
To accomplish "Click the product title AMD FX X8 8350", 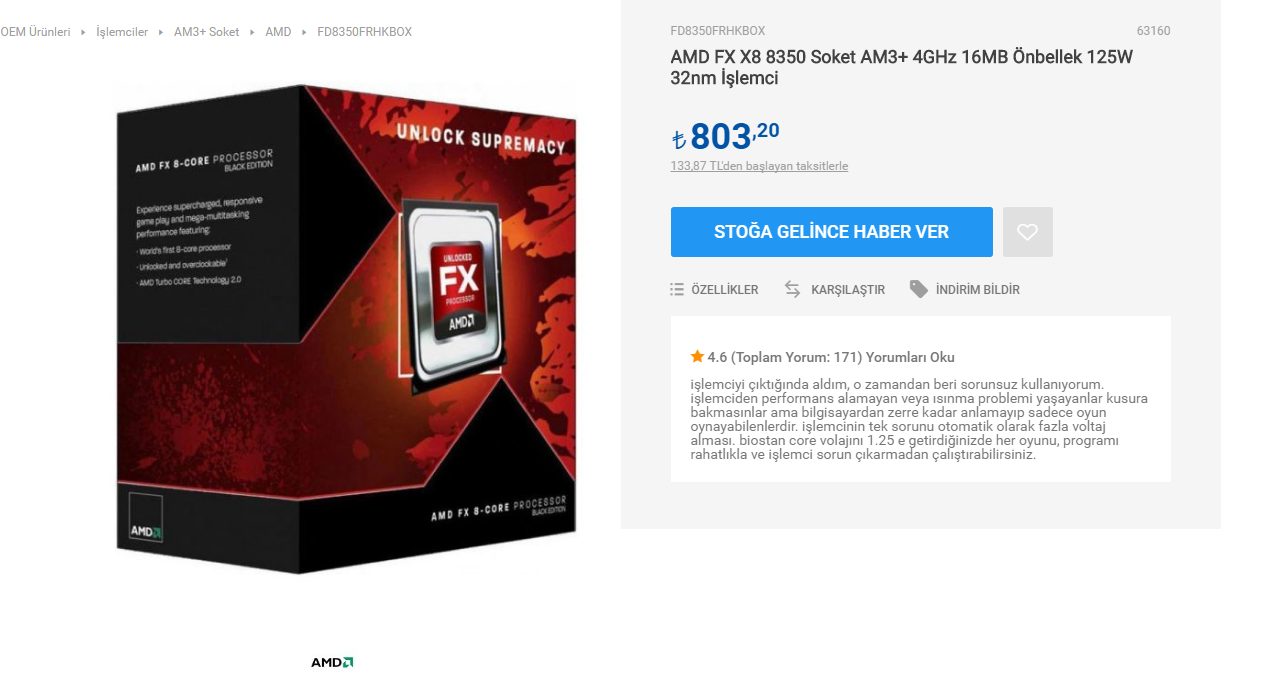I will (x=901, y=67).
